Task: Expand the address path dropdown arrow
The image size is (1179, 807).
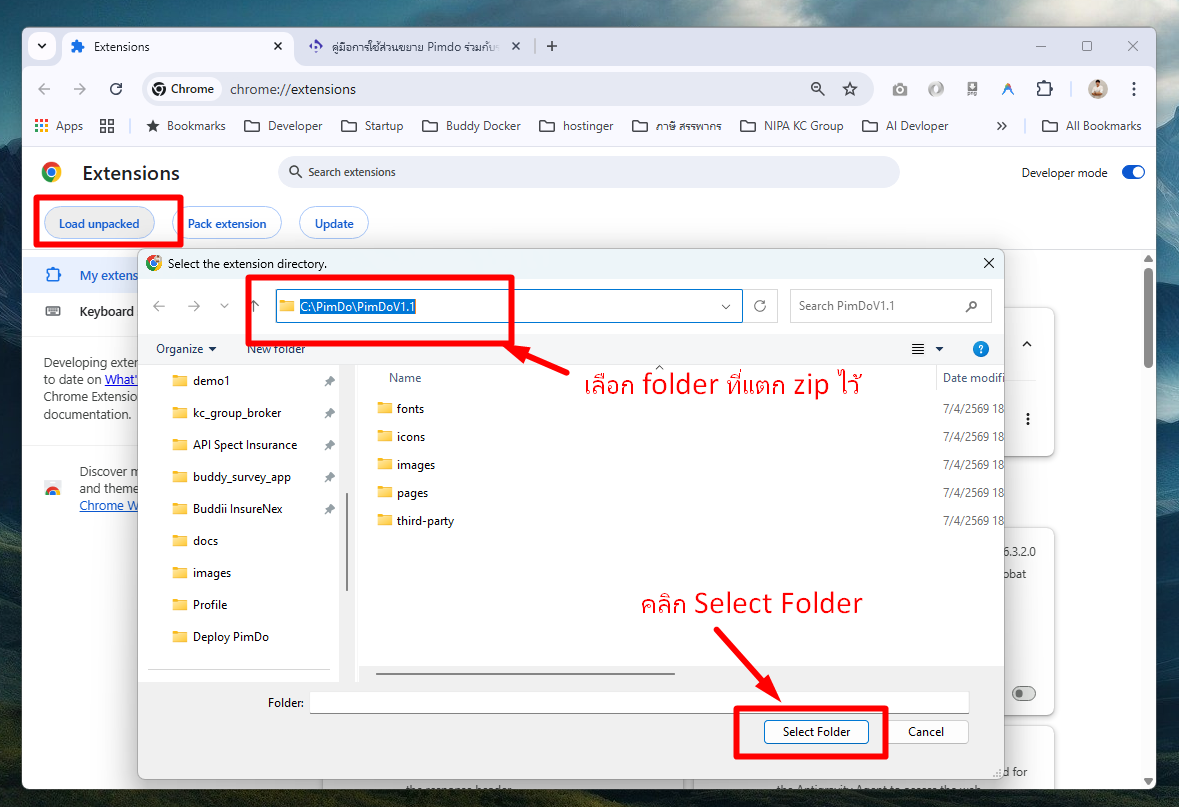Action: [726, 307]
